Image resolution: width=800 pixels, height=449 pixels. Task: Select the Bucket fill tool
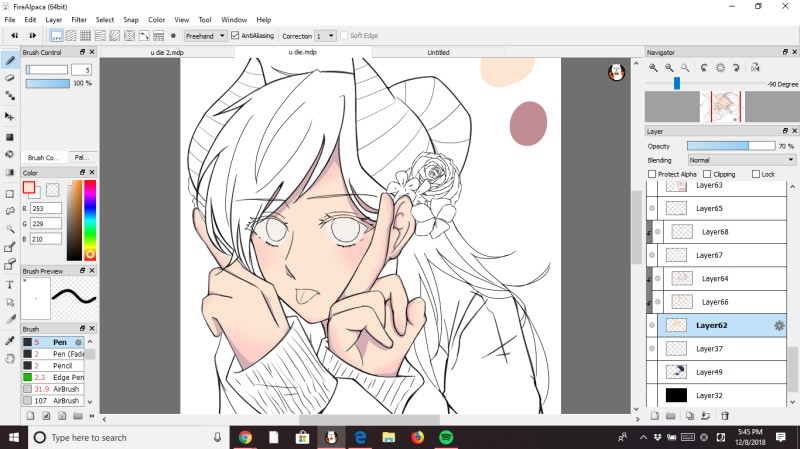coord(10,154)
